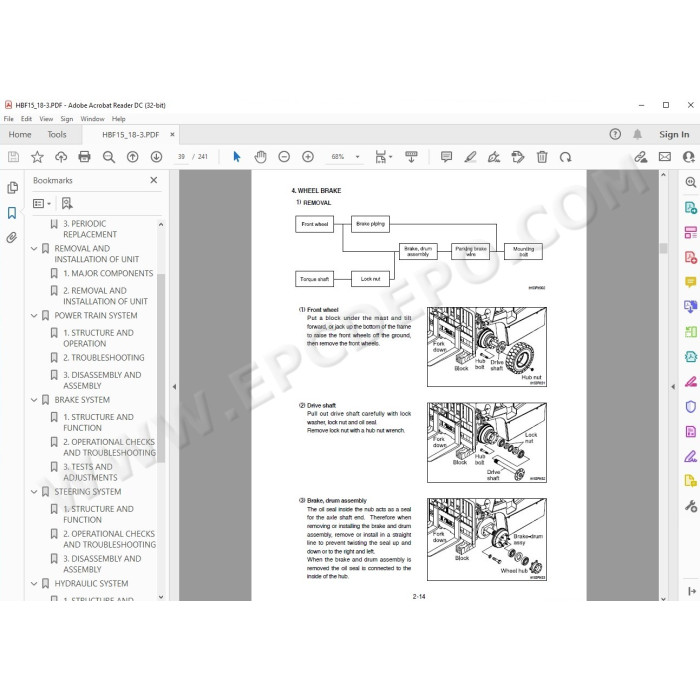Viewport: 700px width, 700px height.
Task: Enable scrolling mode with the read icon
Action: [411, 157]
